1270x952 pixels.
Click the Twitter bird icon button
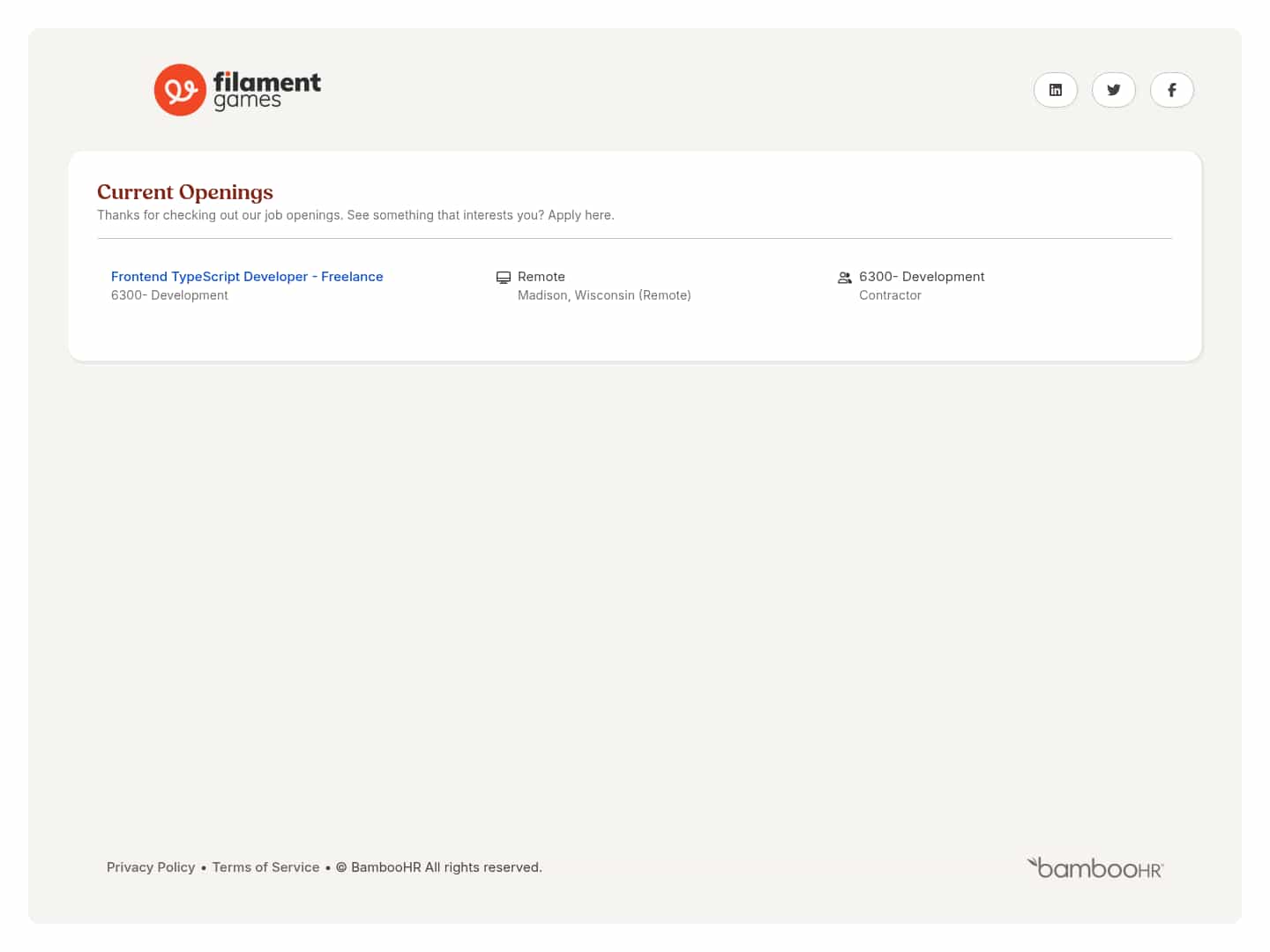1113,90
